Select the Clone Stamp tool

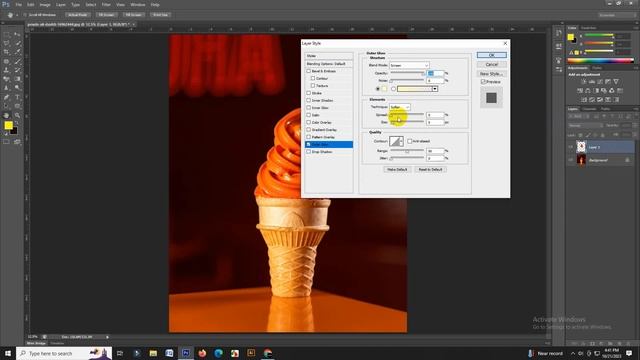6,70
